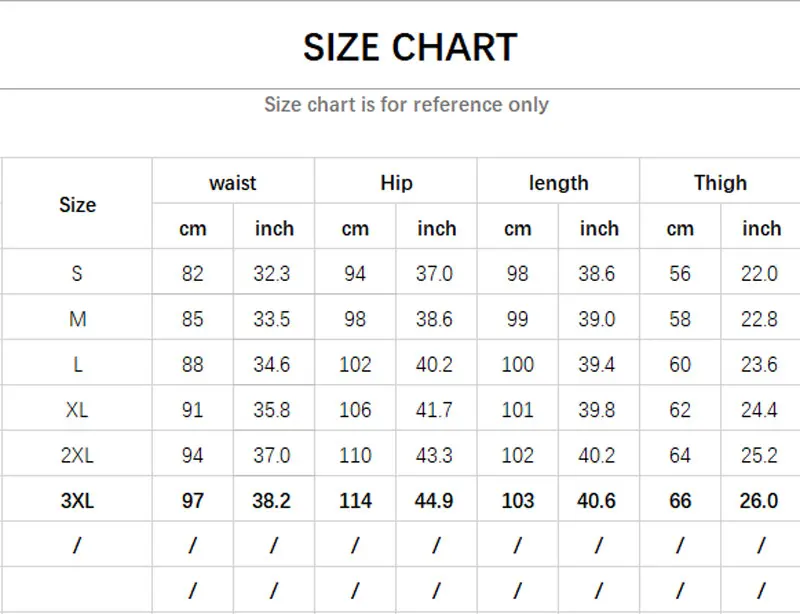Click the waist cm value 82
800x614 pixels.
point(192,274)
